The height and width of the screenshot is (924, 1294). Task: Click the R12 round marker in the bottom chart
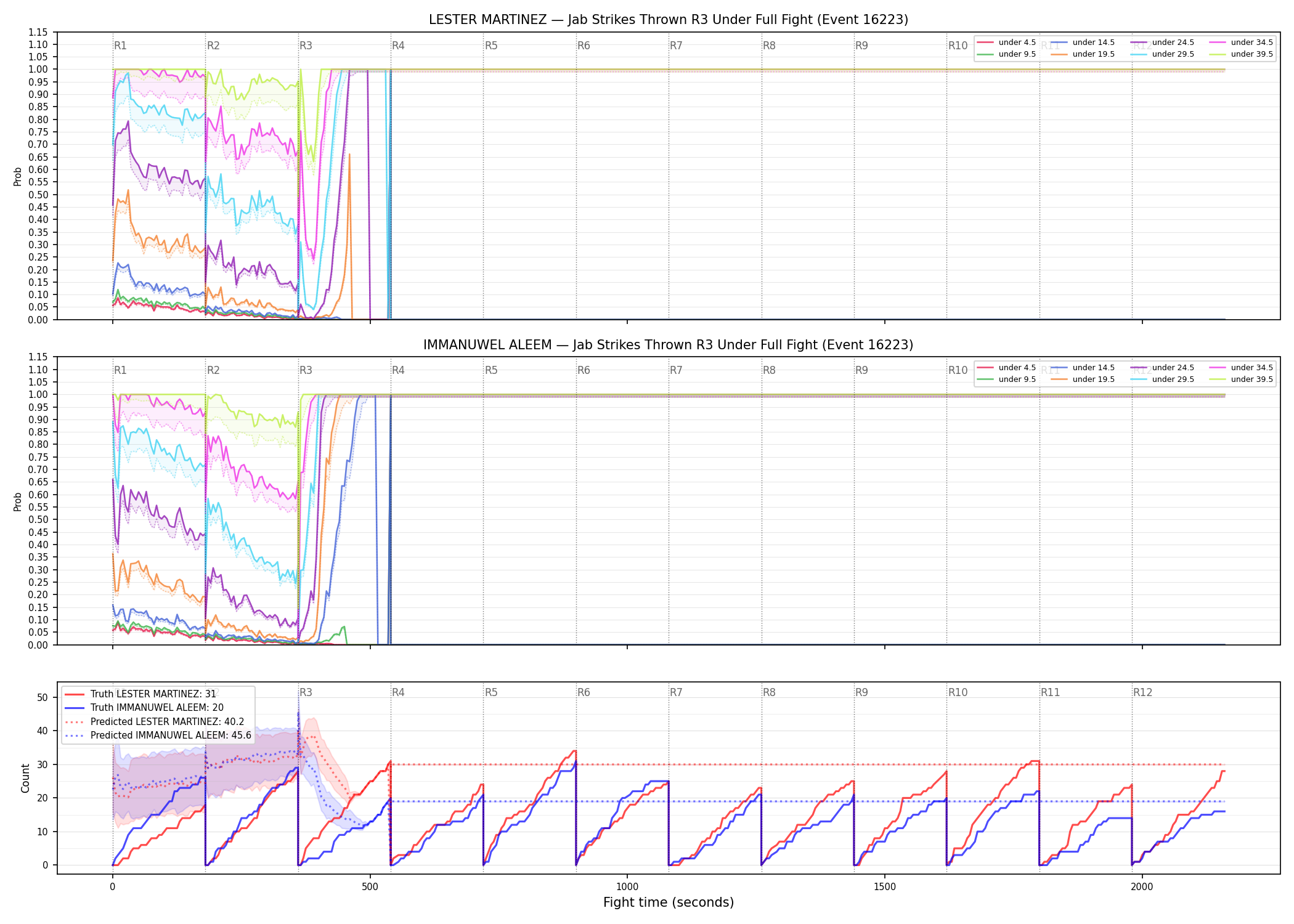[x=1142, y=692]
